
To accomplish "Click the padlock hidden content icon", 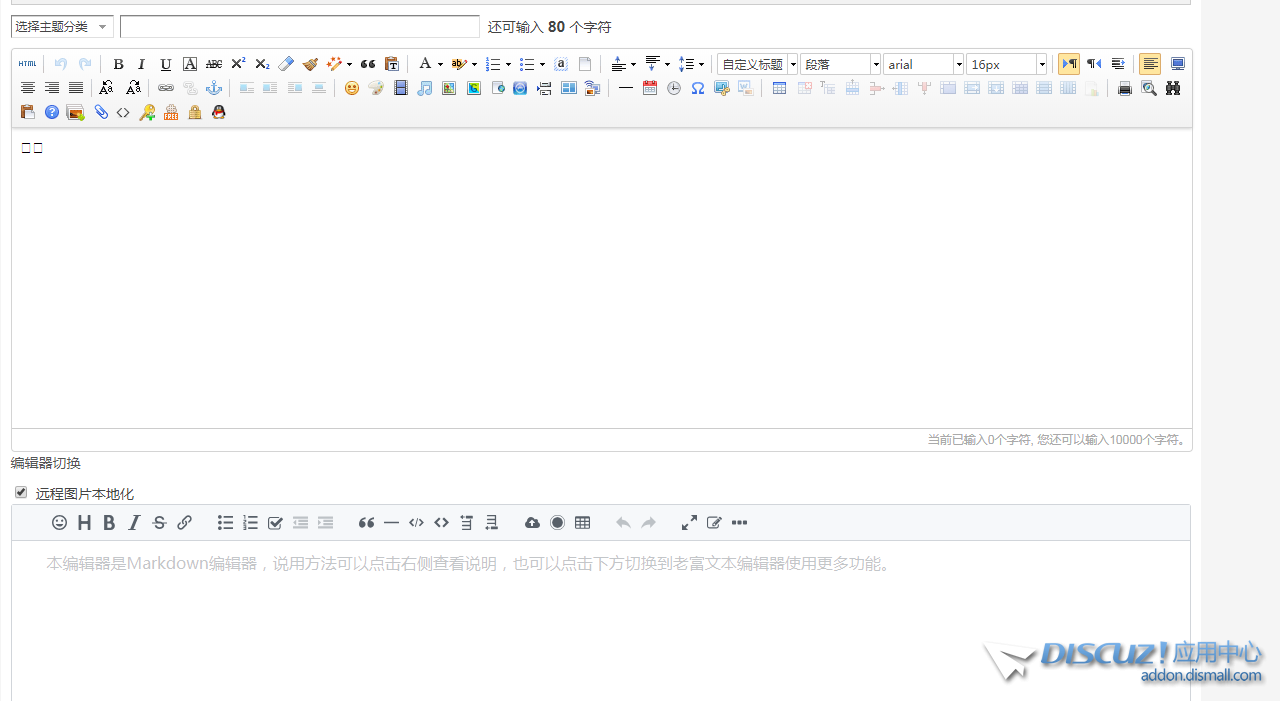I will (195, 112).
